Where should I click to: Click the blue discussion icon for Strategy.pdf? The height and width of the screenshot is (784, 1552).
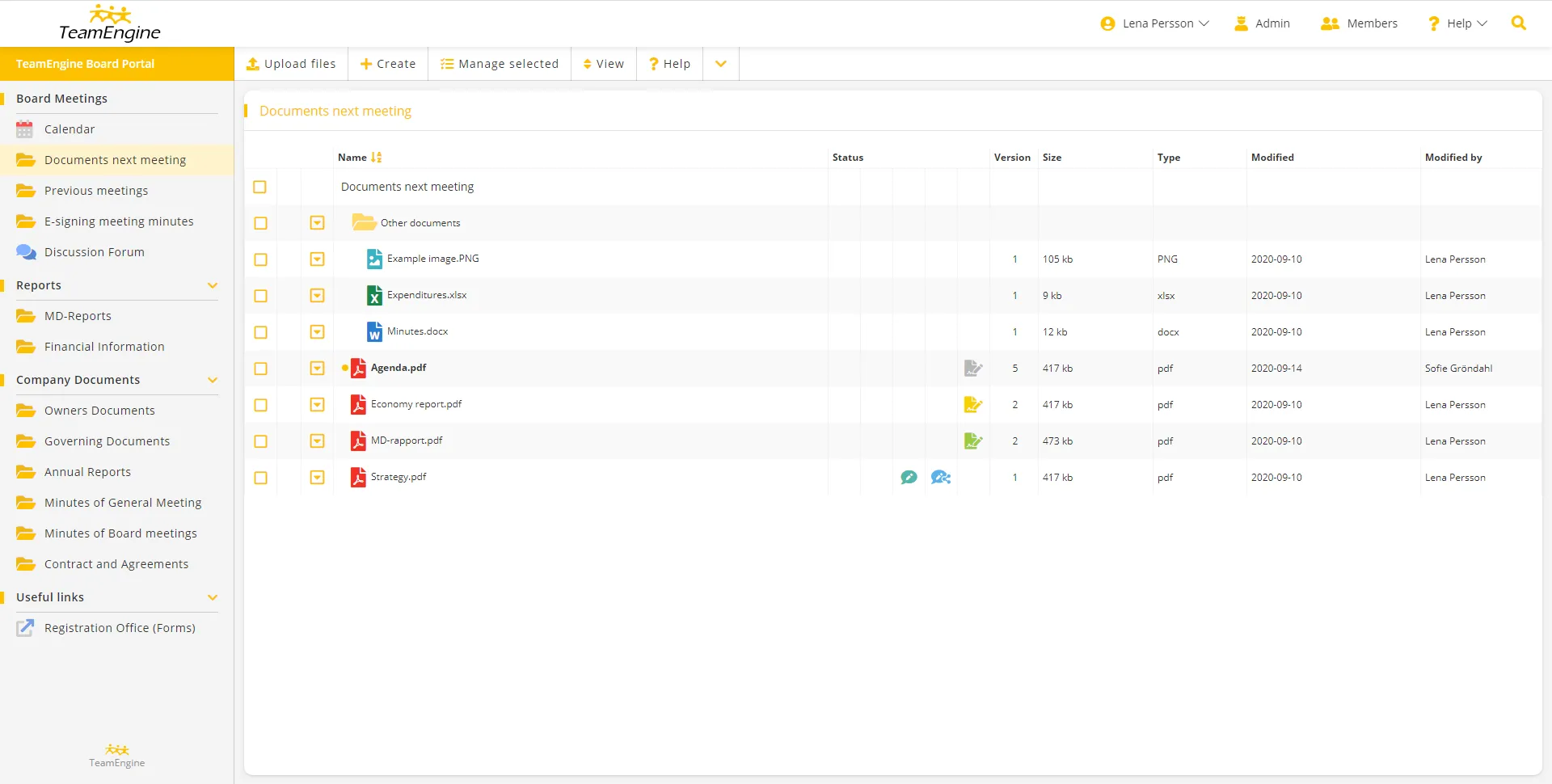point(941,478)
